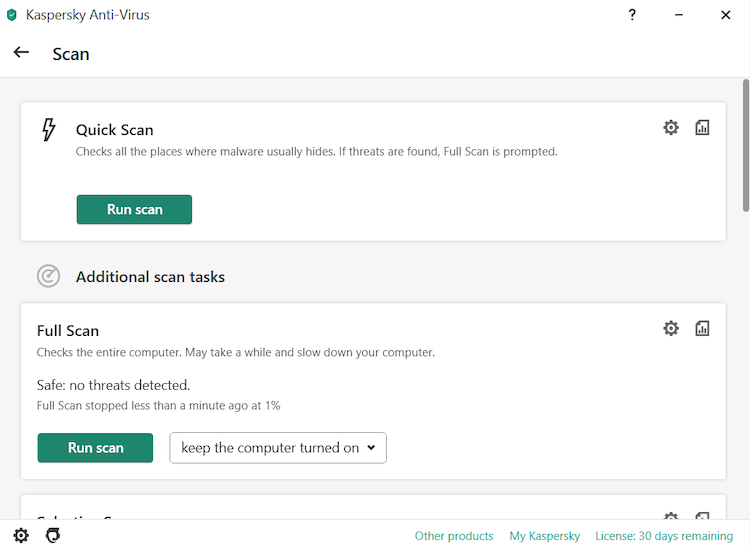Open Quick Scan settings gear
Image resolution: width=750 pixels, height=551 pixels.
click(671, 128)
